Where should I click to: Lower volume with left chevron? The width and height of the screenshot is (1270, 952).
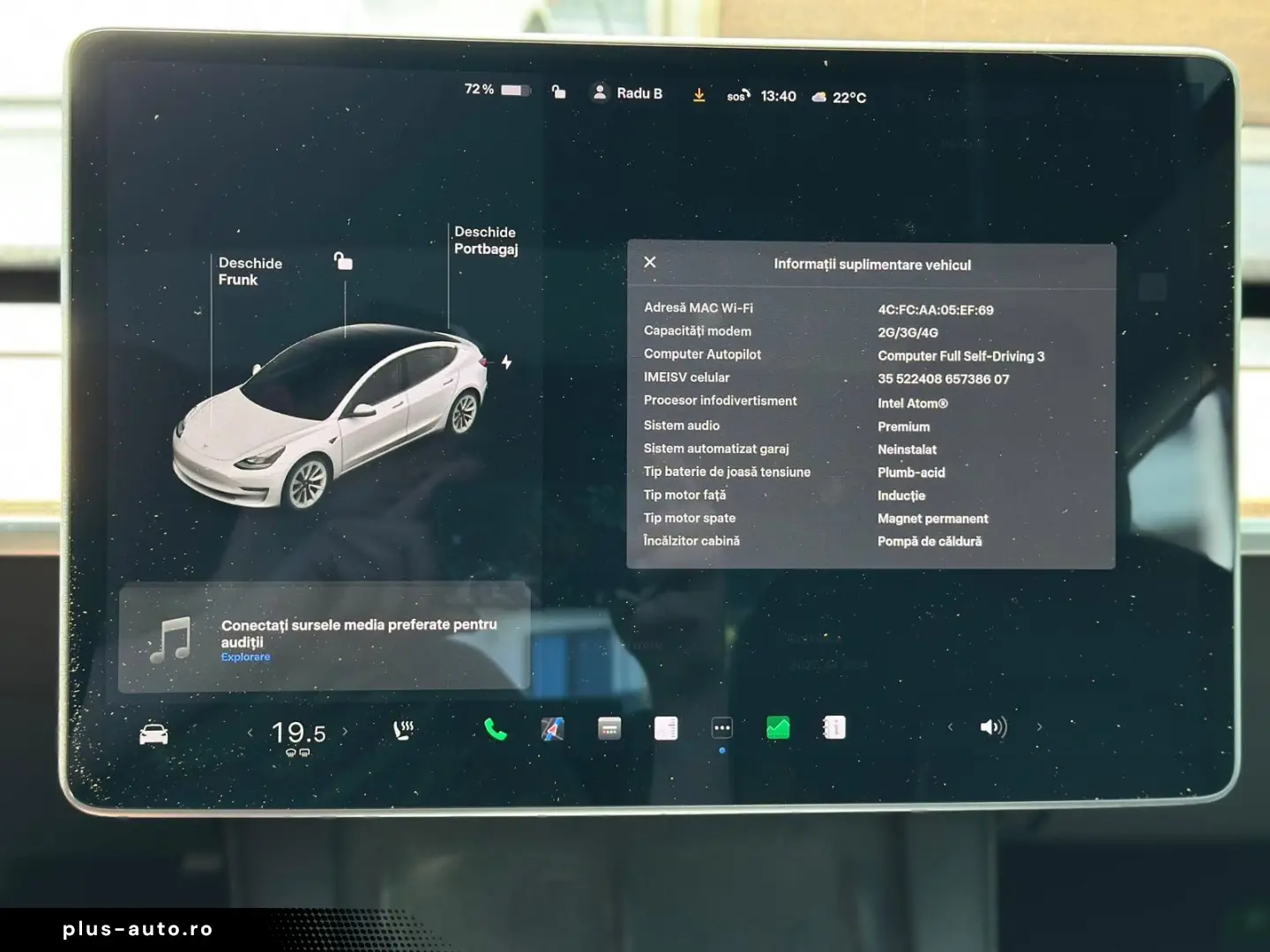[x=950, y=727]
